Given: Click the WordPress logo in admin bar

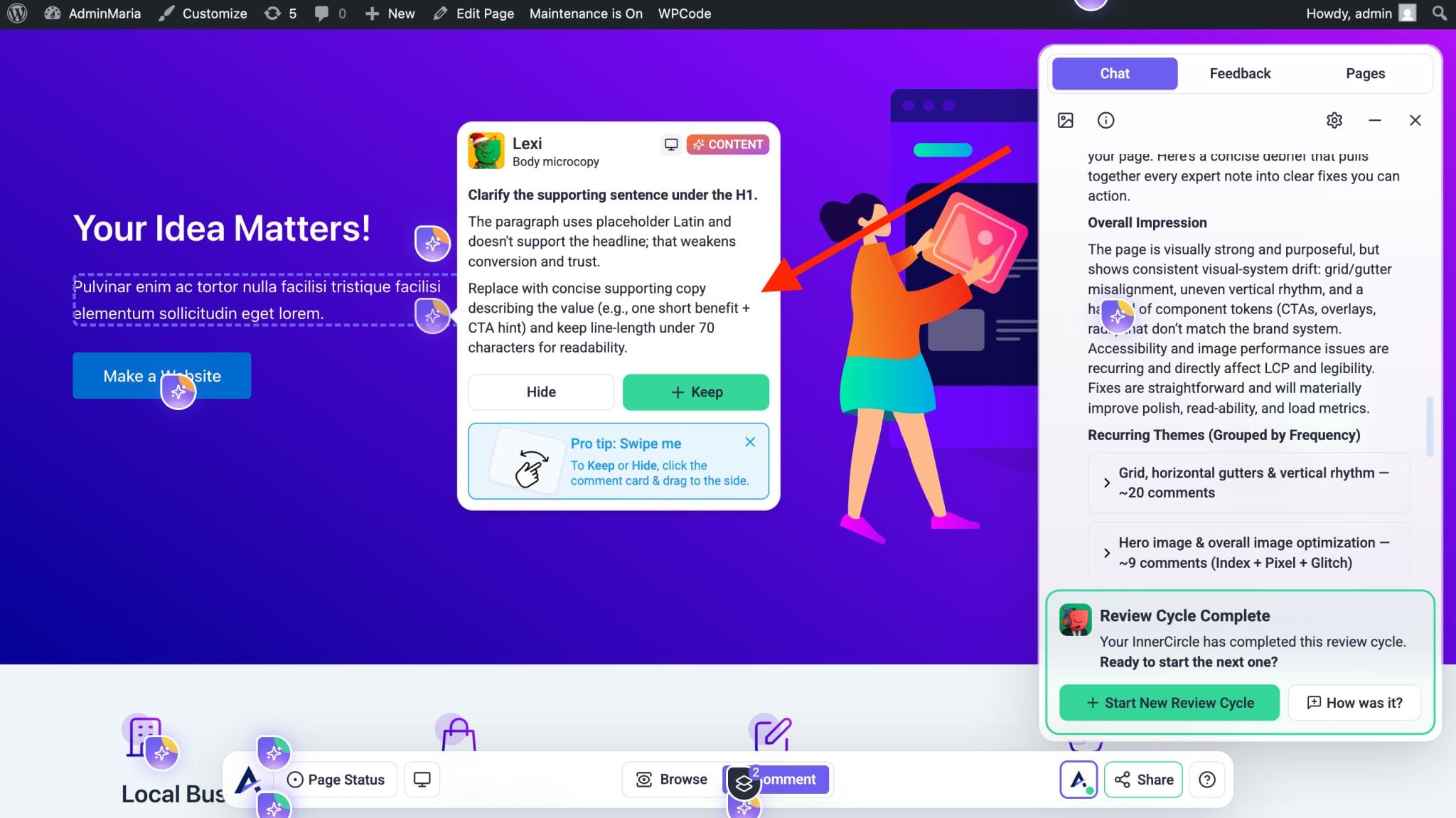Looking at the screenshot, I should point(17,14).
